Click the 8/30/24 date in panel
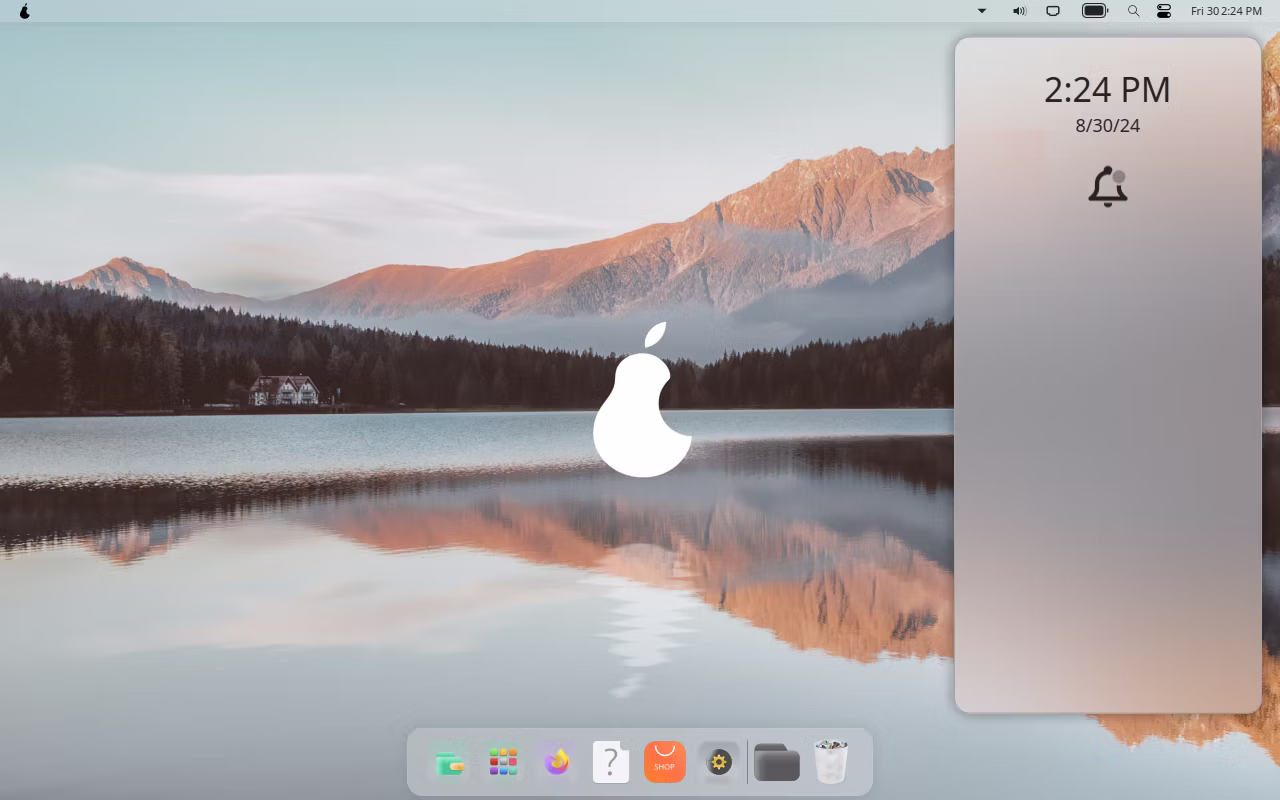The width and height of the screenshot is (1280, 800). (1107, 126)
